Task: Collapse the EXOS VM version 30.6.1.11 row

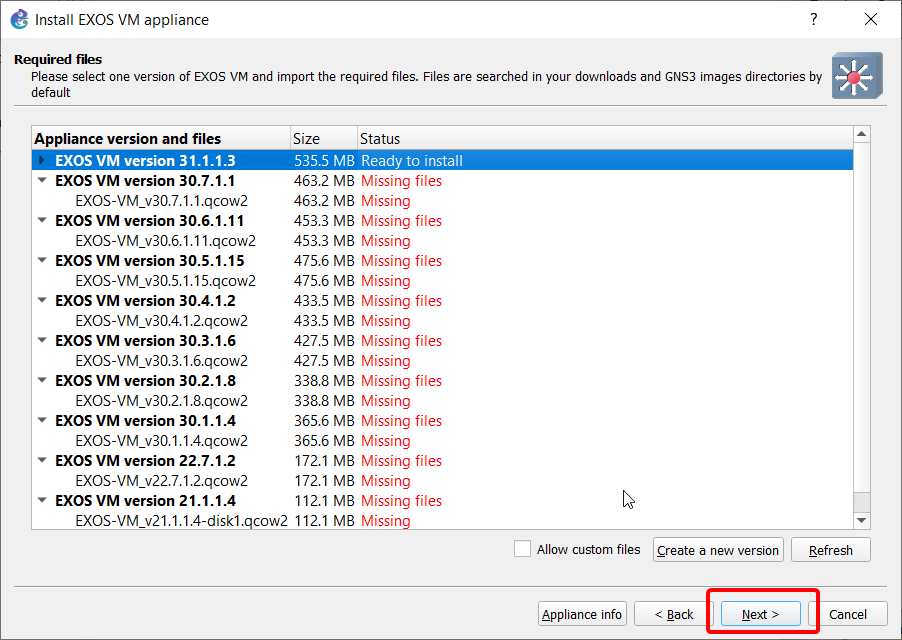Action: click(x=41, y=220)
